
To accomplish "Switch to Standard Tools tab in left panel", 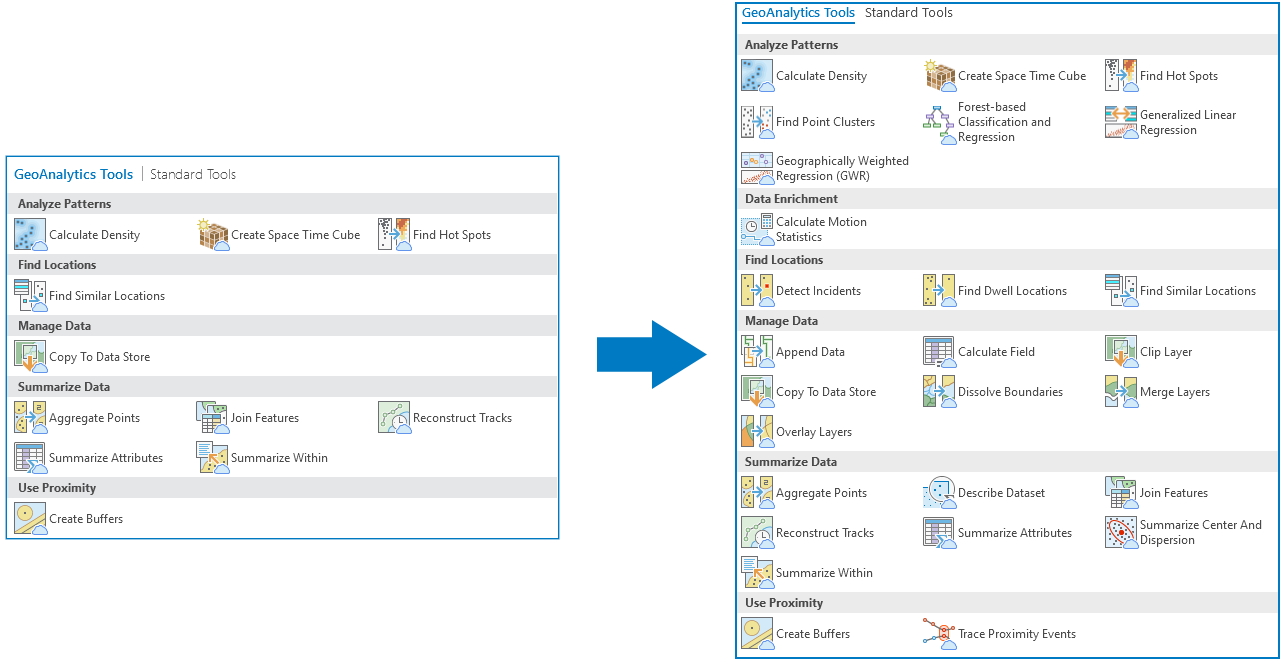I will (x=193, y=174).
